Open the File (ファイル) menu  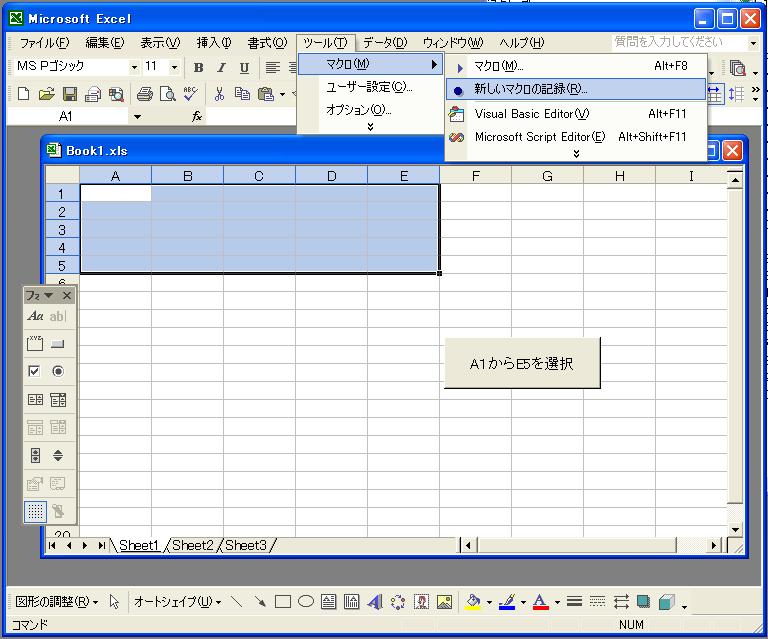[44, 43]
